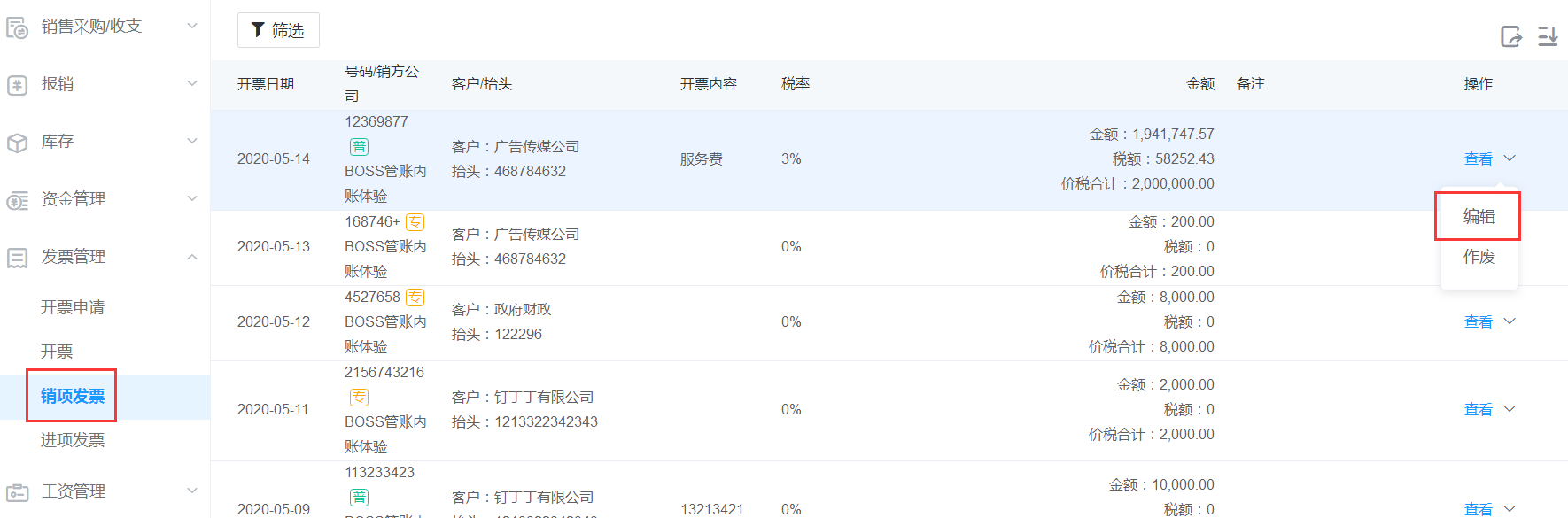Click the 库存 box icon in sidebar
Image resolution: width=1568 pixels, height=518 pixels.
[x=18, y=143]
